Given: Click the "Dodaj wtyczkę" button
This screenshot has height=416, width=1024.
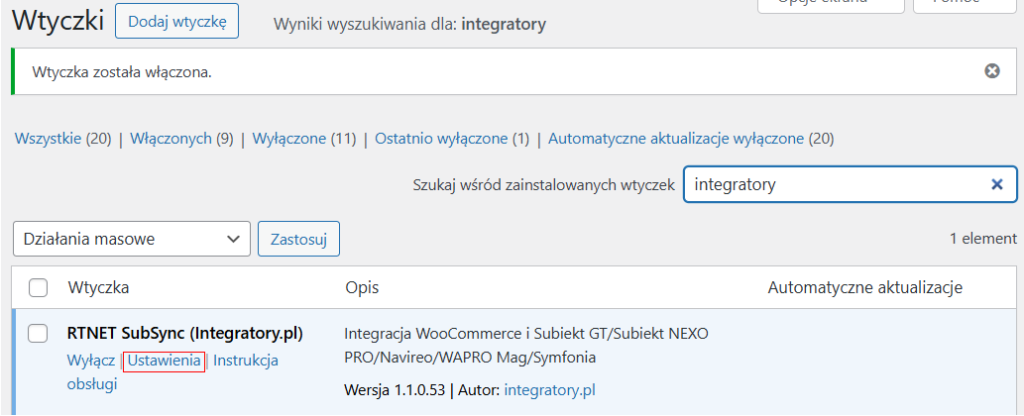Looking at the screenshot, I should click(177, 21).
